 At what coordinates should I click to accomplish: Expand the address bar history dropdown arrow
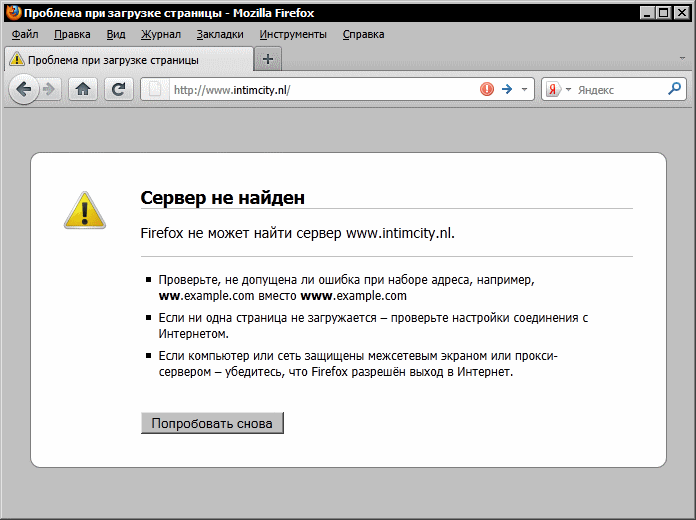525,89
